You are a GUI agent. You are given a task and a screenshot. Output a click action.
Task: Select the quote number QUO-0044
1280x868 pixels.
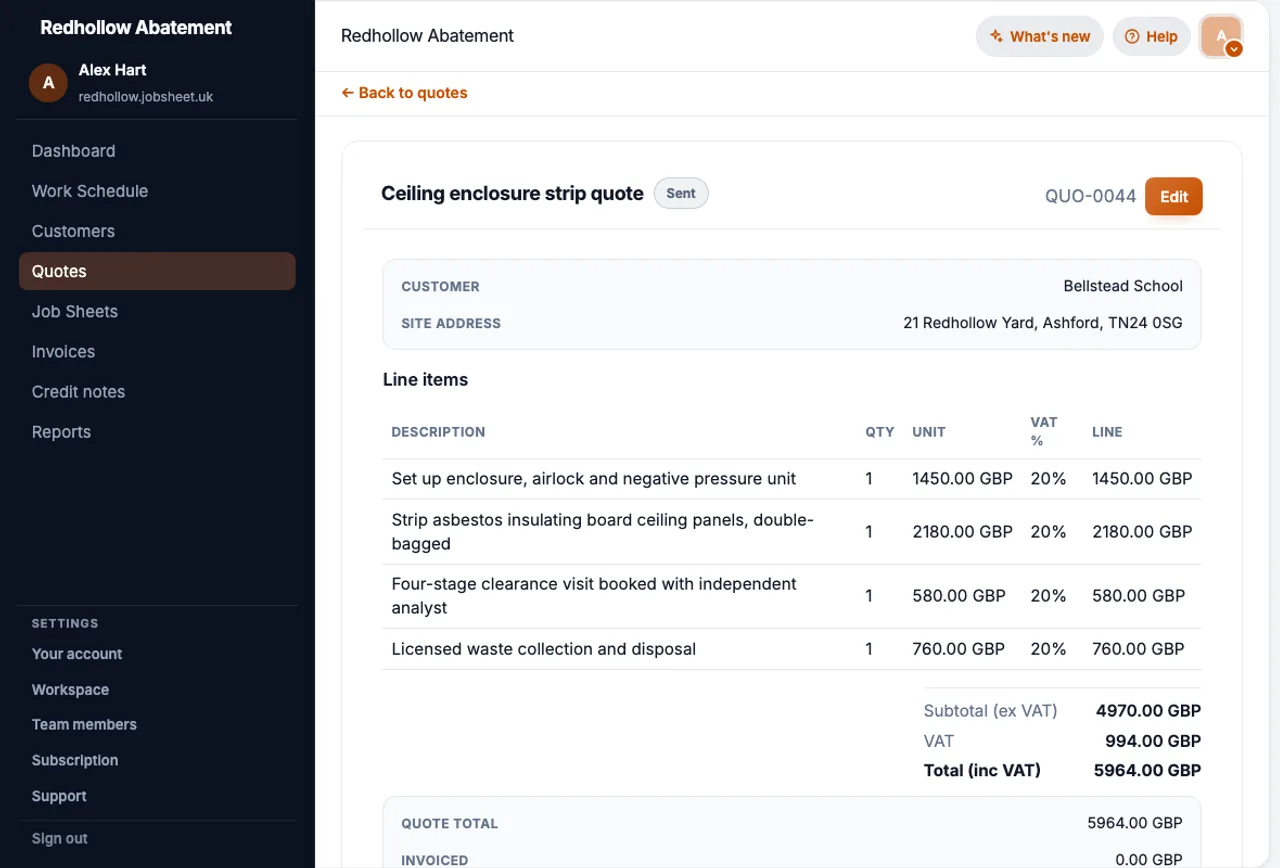(x=1090, y=196)
